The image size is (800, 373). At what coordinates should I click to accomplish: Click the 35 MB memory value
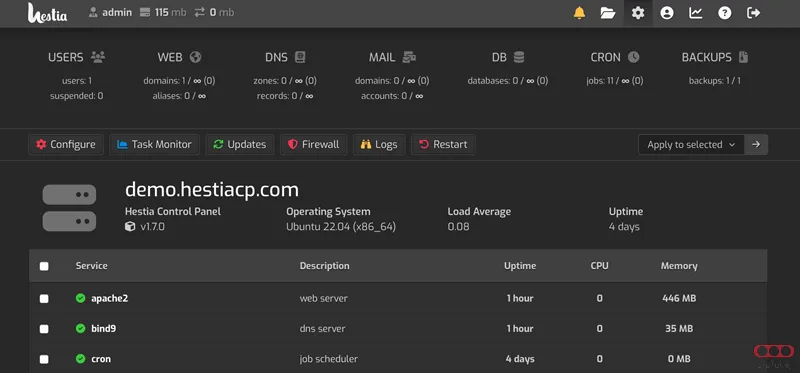coord(679,329)
